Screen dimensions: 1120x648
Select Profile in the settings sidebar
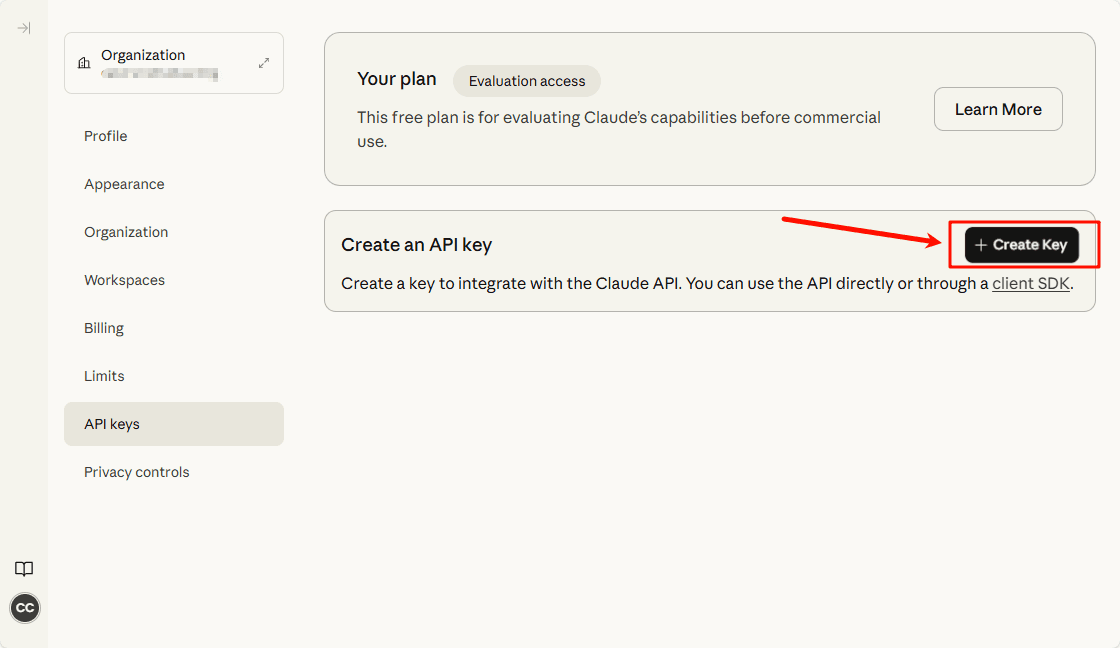(104, 135)
